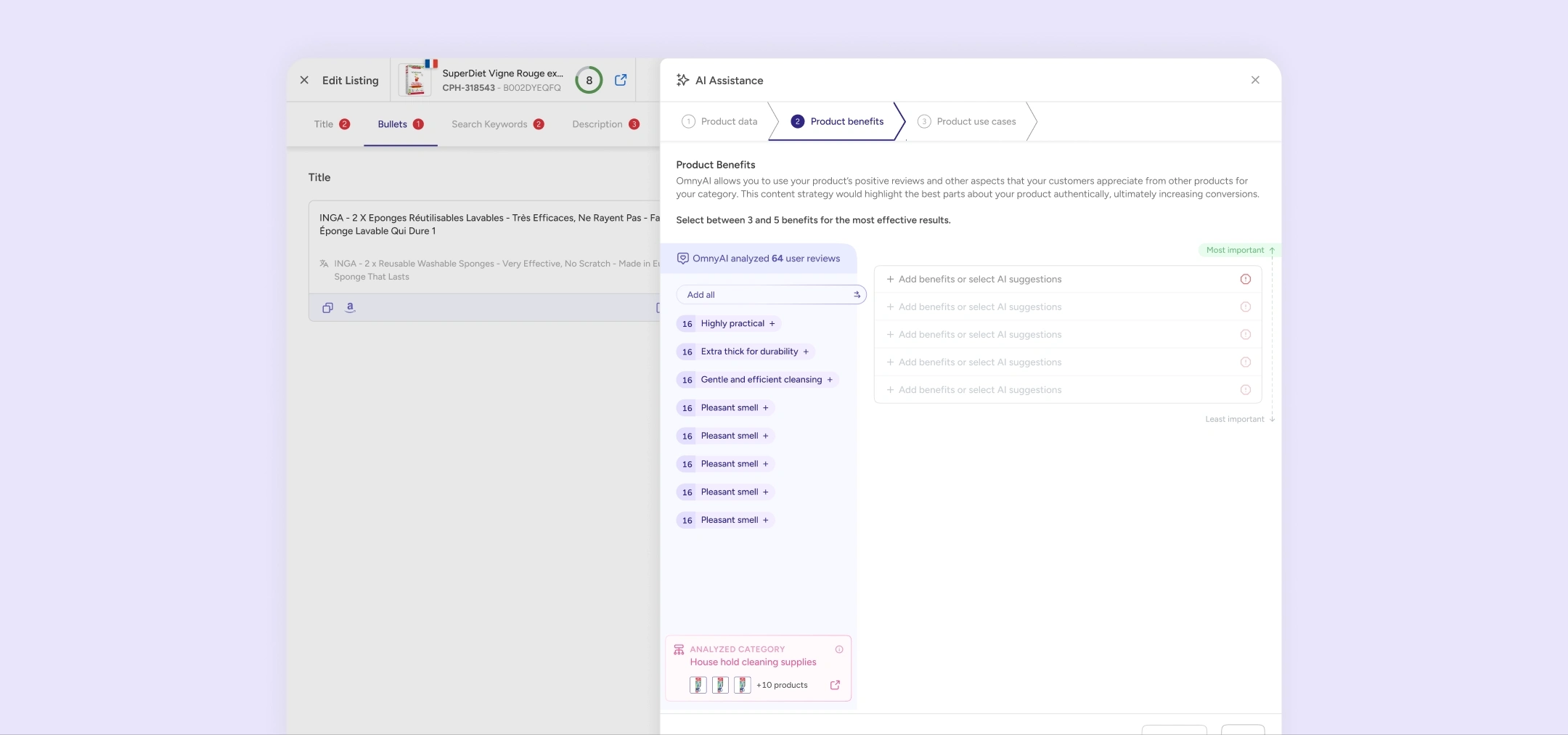
Task: Select the Product benefits step
Action: 837,121
